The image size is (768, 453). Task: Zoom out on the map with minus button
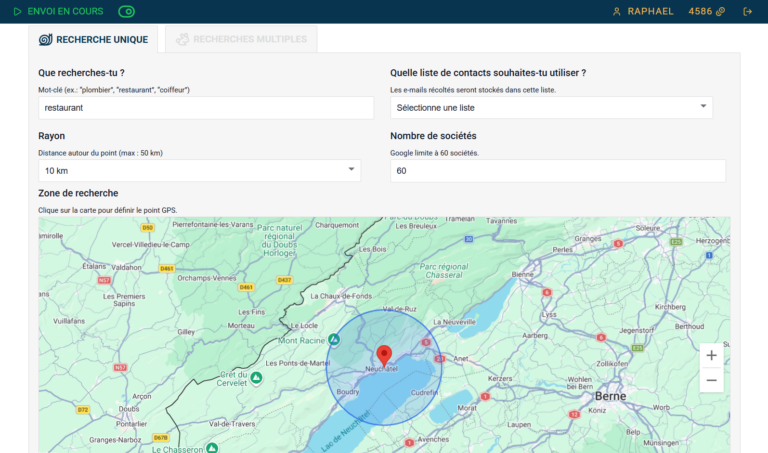(x=712, y=380)
